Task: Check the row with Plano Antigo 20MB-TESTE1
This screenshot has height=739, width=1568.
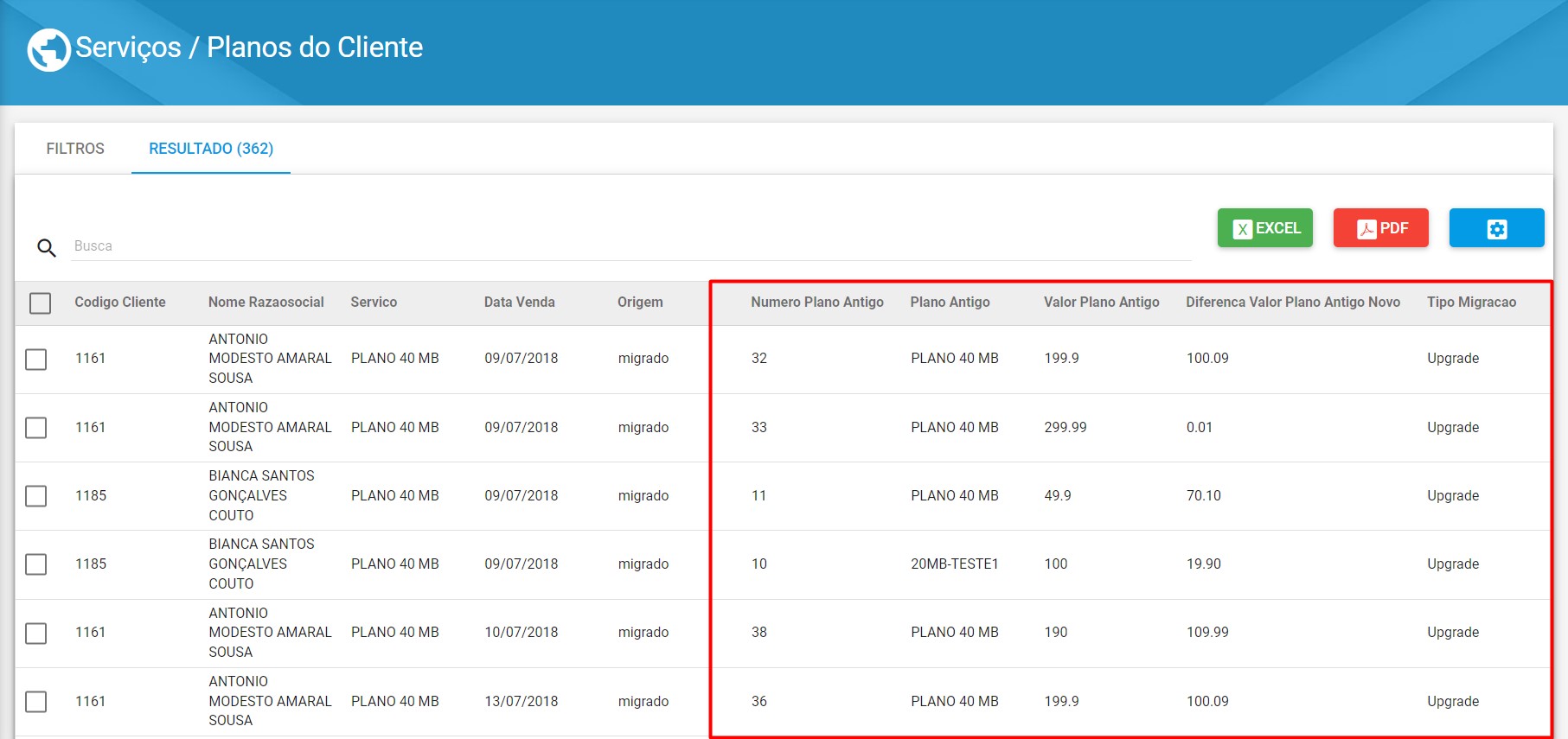Action: tap(35, 564)
